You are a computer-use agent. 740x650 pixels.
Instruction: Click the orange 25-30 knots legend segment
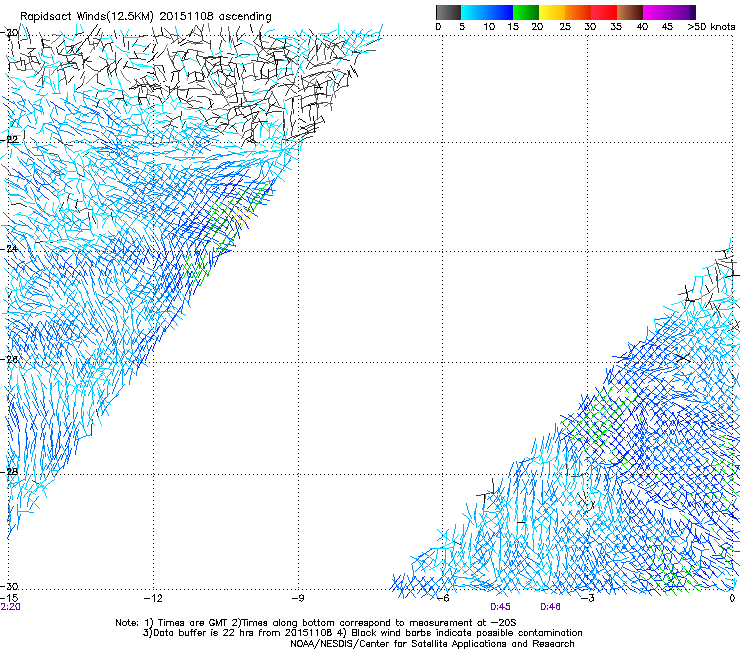coord(578,12)
